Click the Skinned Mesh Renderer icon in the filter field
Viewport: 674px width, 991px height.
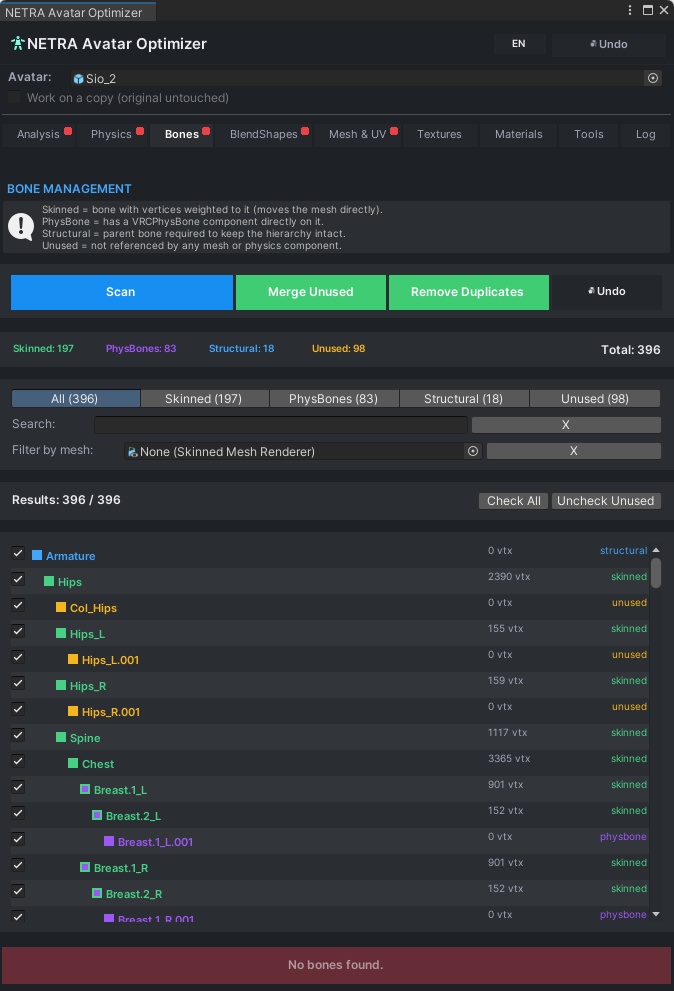click(x=130, y=451)
